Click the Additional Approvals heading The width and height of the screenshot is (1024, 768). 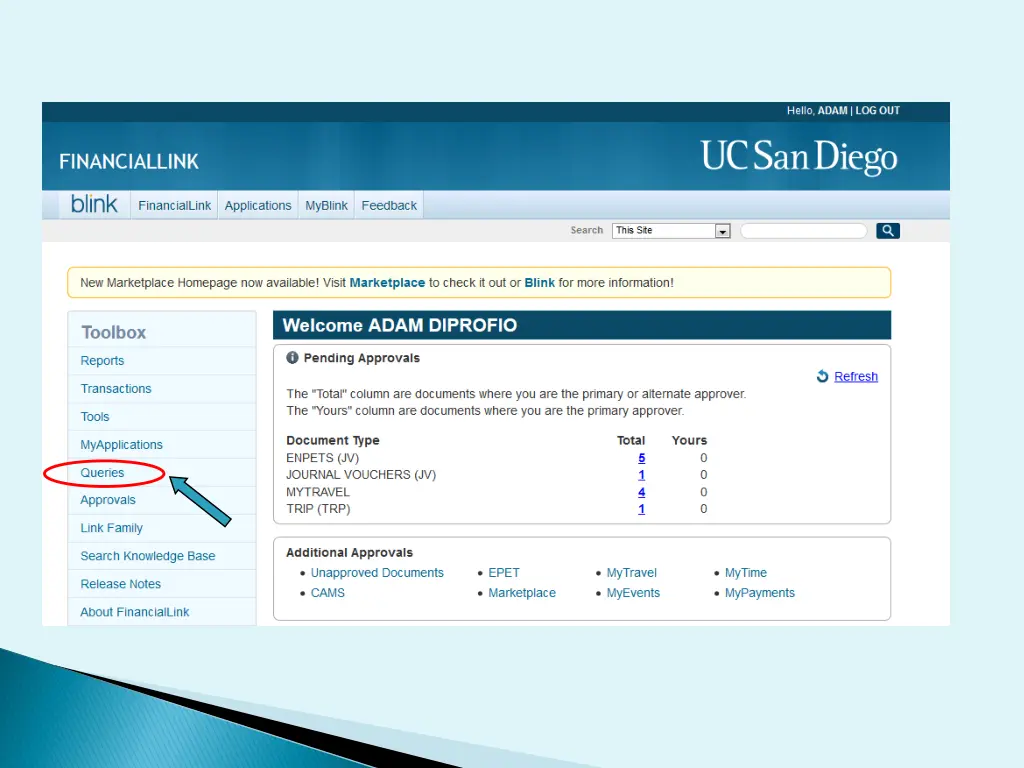(x=349, y=553)
